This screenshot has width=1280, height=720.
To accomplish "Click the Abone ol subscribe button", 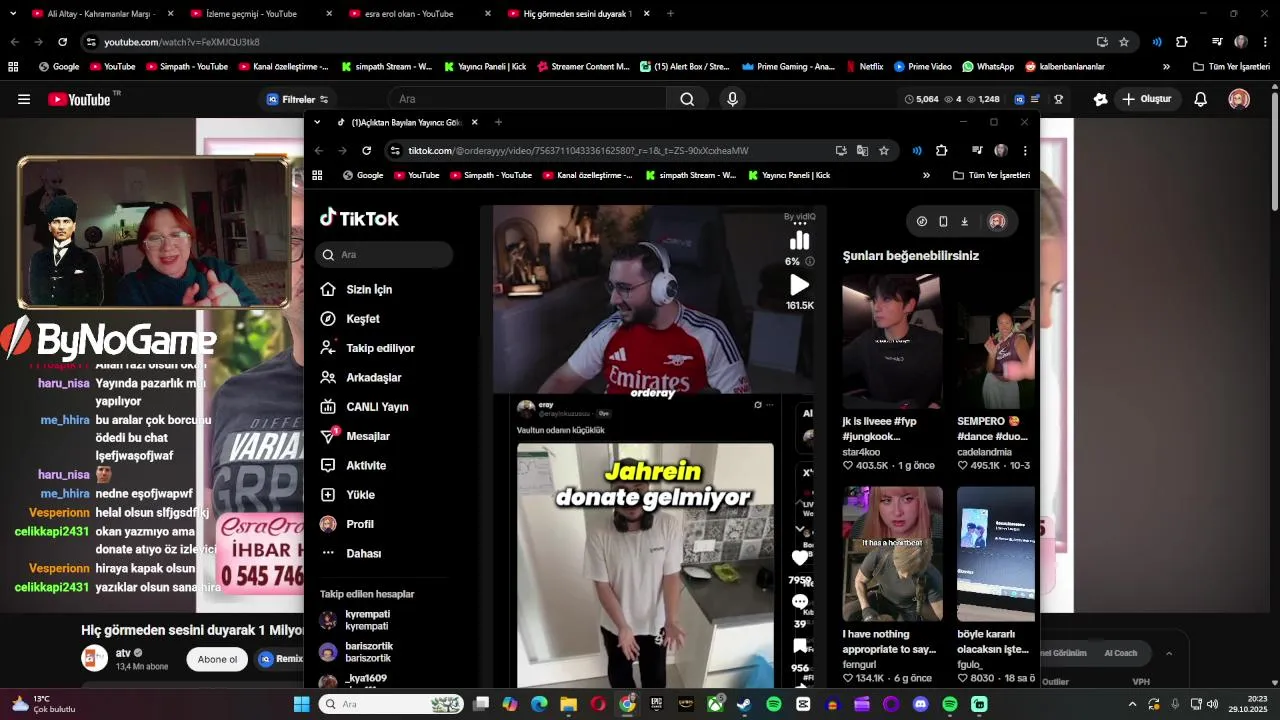I will pos(217,659).
